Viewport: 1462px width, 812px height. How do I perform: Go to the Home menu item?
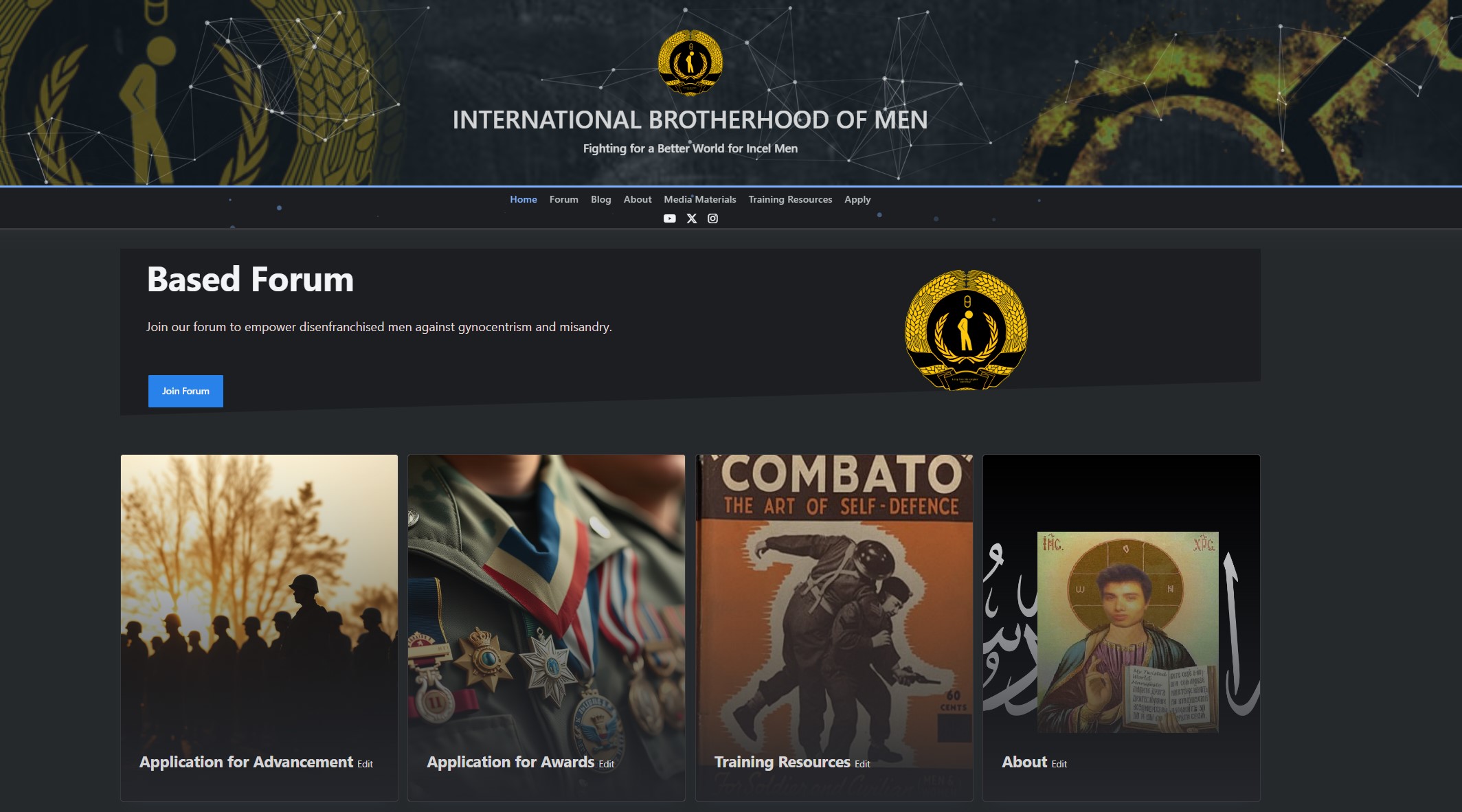pyautogui.click(x=523, y=199)
